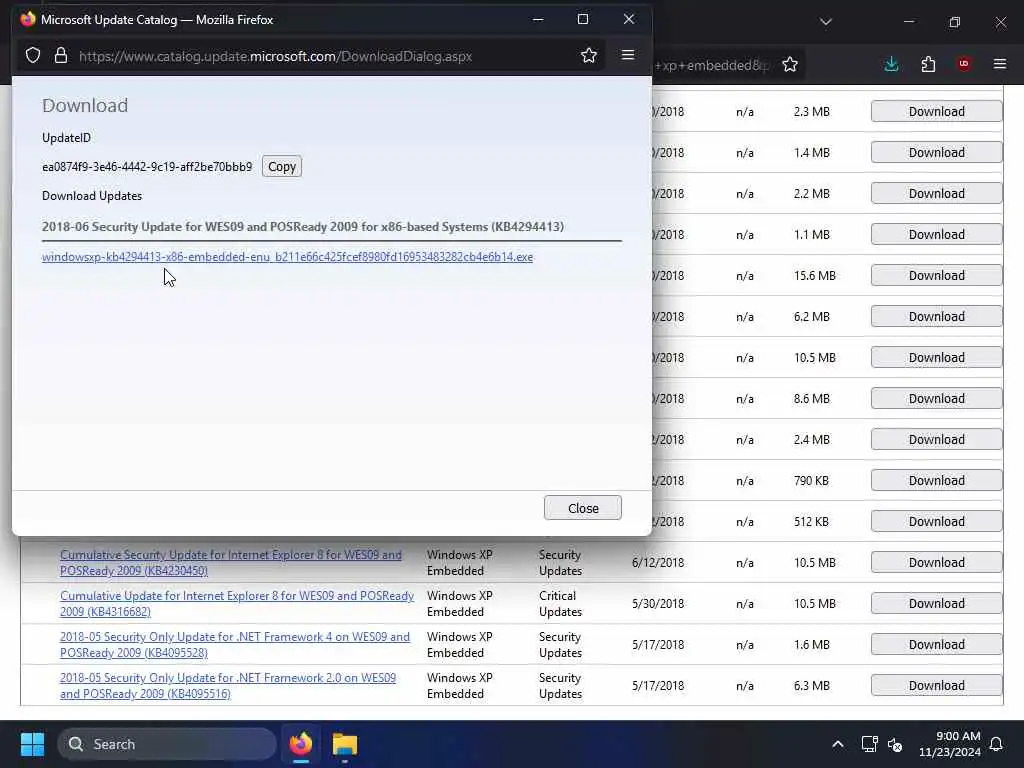
Task: Click the main window address bar
Action: pyautogui.click(x=712, y=65)
